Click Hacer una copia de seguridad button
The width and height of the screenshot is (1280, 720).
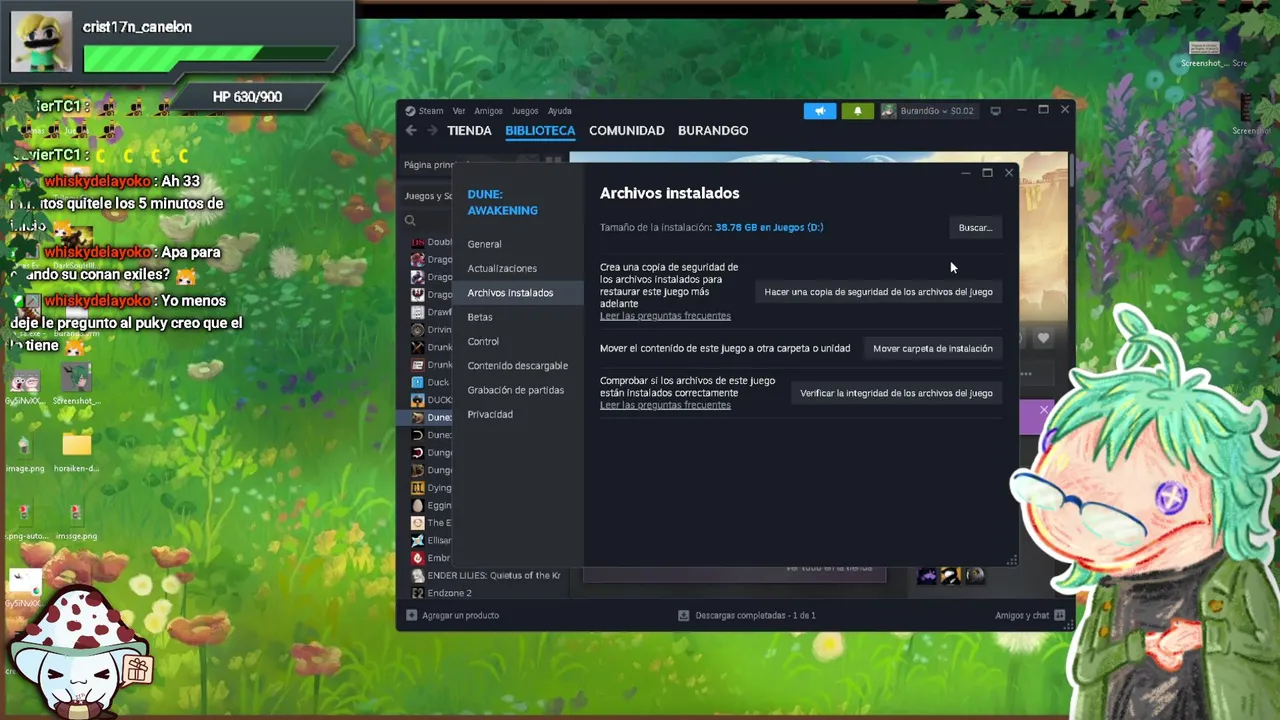878,292
